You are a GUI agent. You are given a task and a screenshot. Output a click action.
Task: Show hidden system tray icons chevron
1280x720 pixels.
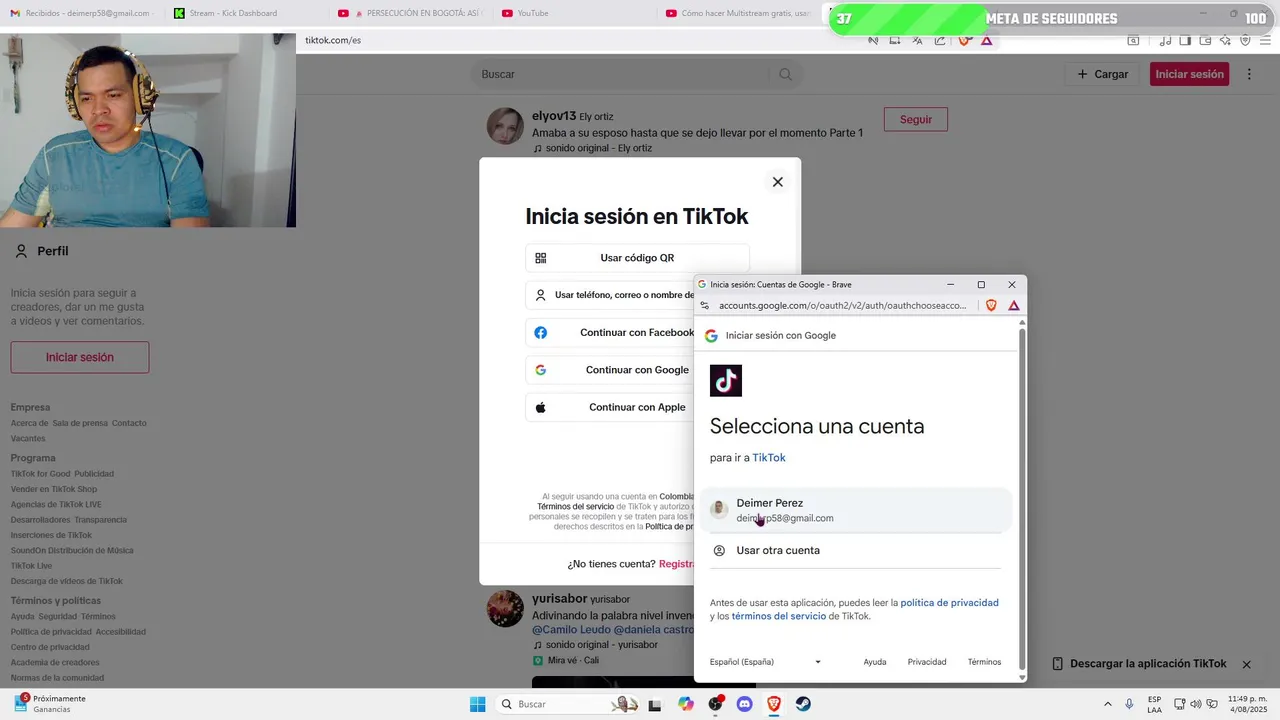click(x=1107, y=704)
